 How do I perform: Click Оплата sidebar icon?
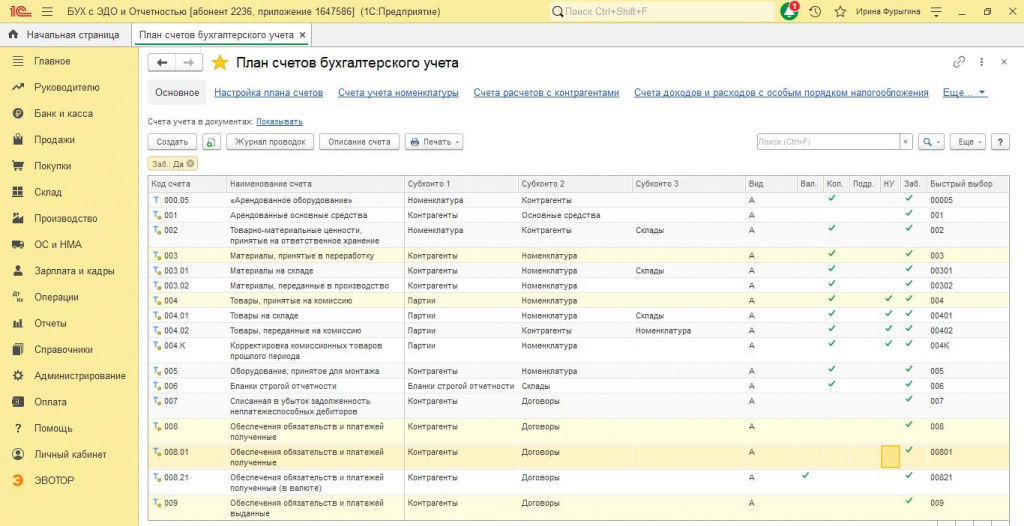(18, 402)
